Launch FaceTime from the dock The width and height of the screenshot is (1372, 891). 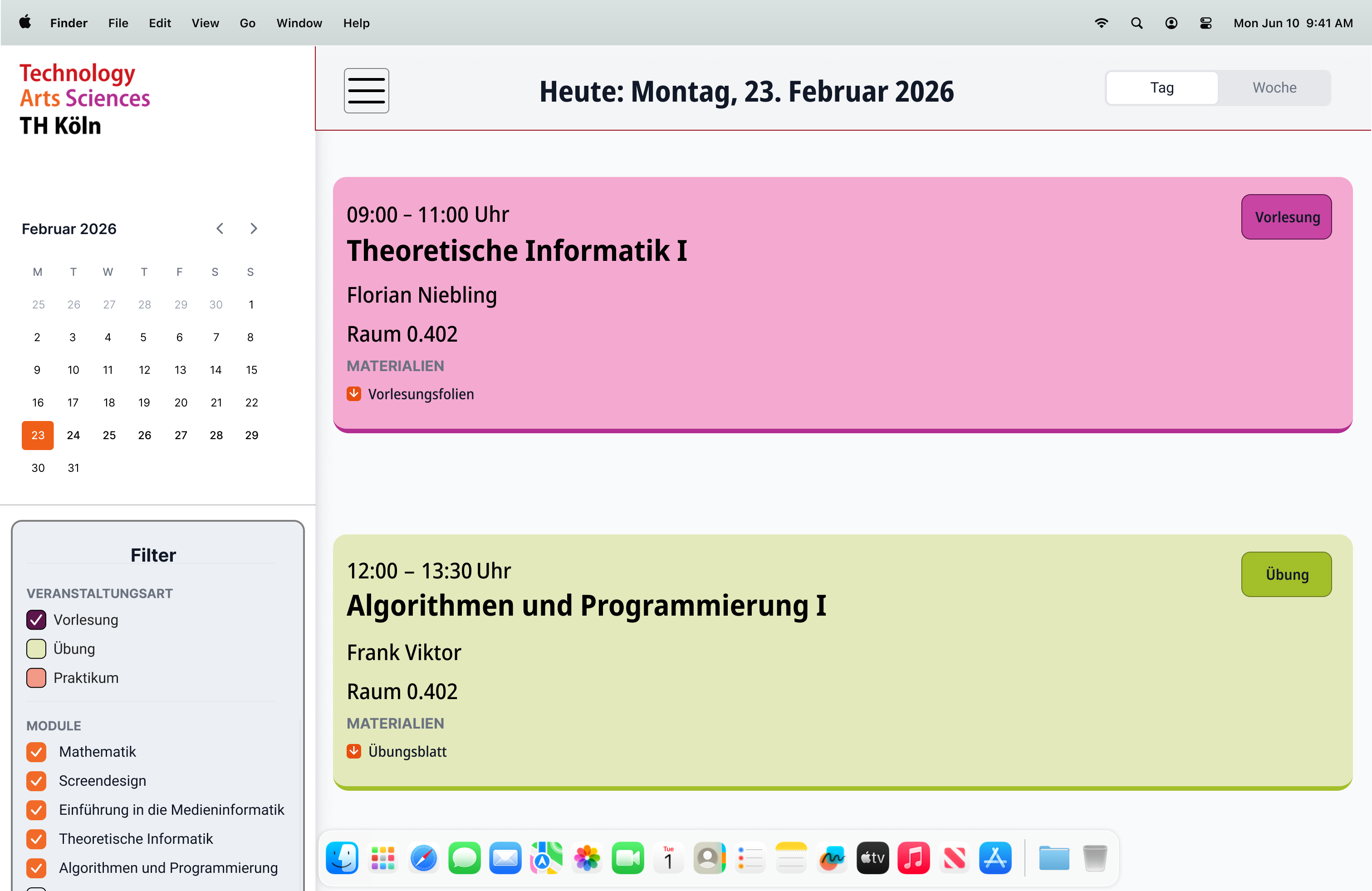(x=627, y=858)
